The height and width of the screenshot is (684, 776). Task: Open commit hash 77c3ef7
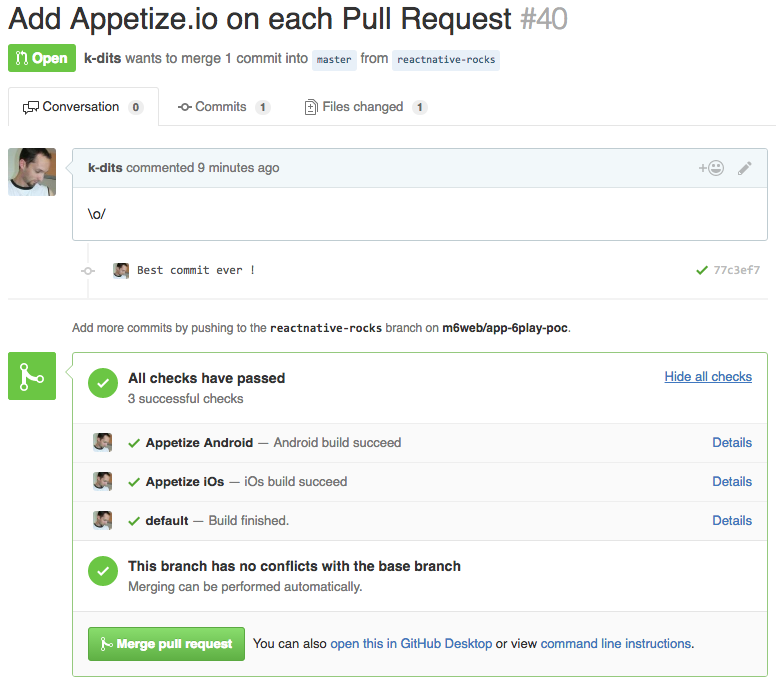tap(736, 270)
